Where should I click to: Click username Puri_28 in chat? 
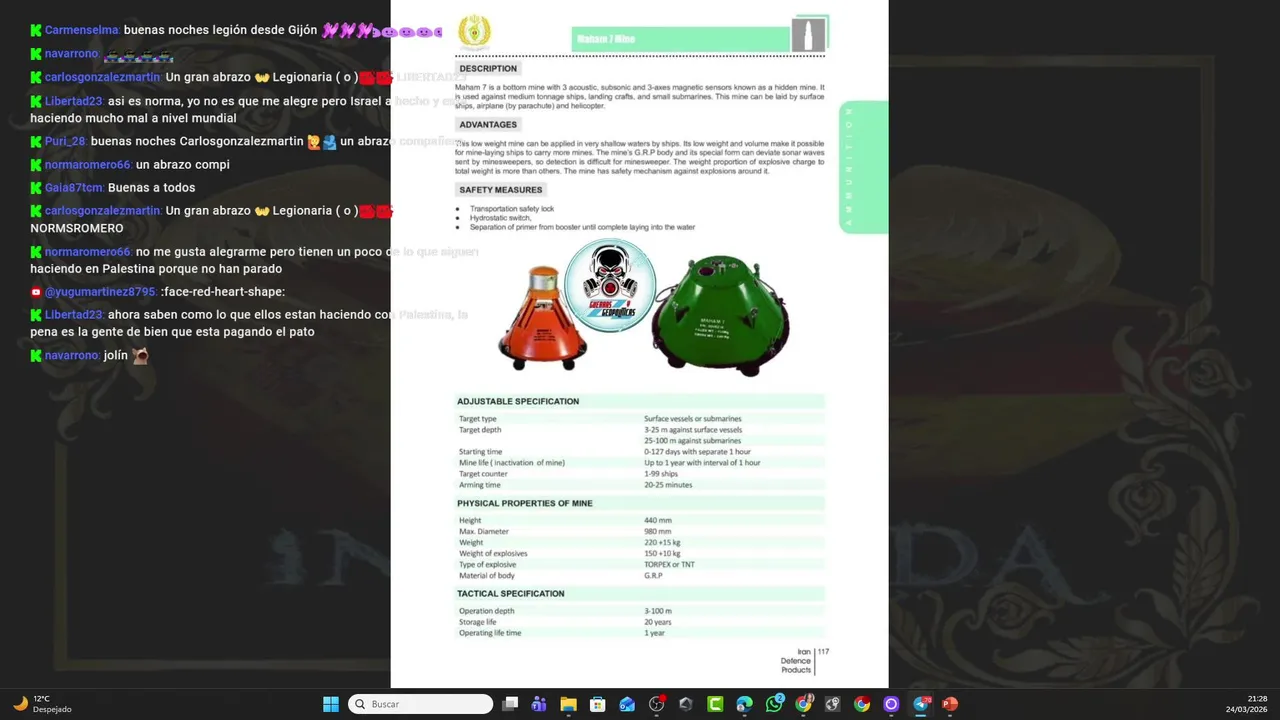tap(65, 142)
